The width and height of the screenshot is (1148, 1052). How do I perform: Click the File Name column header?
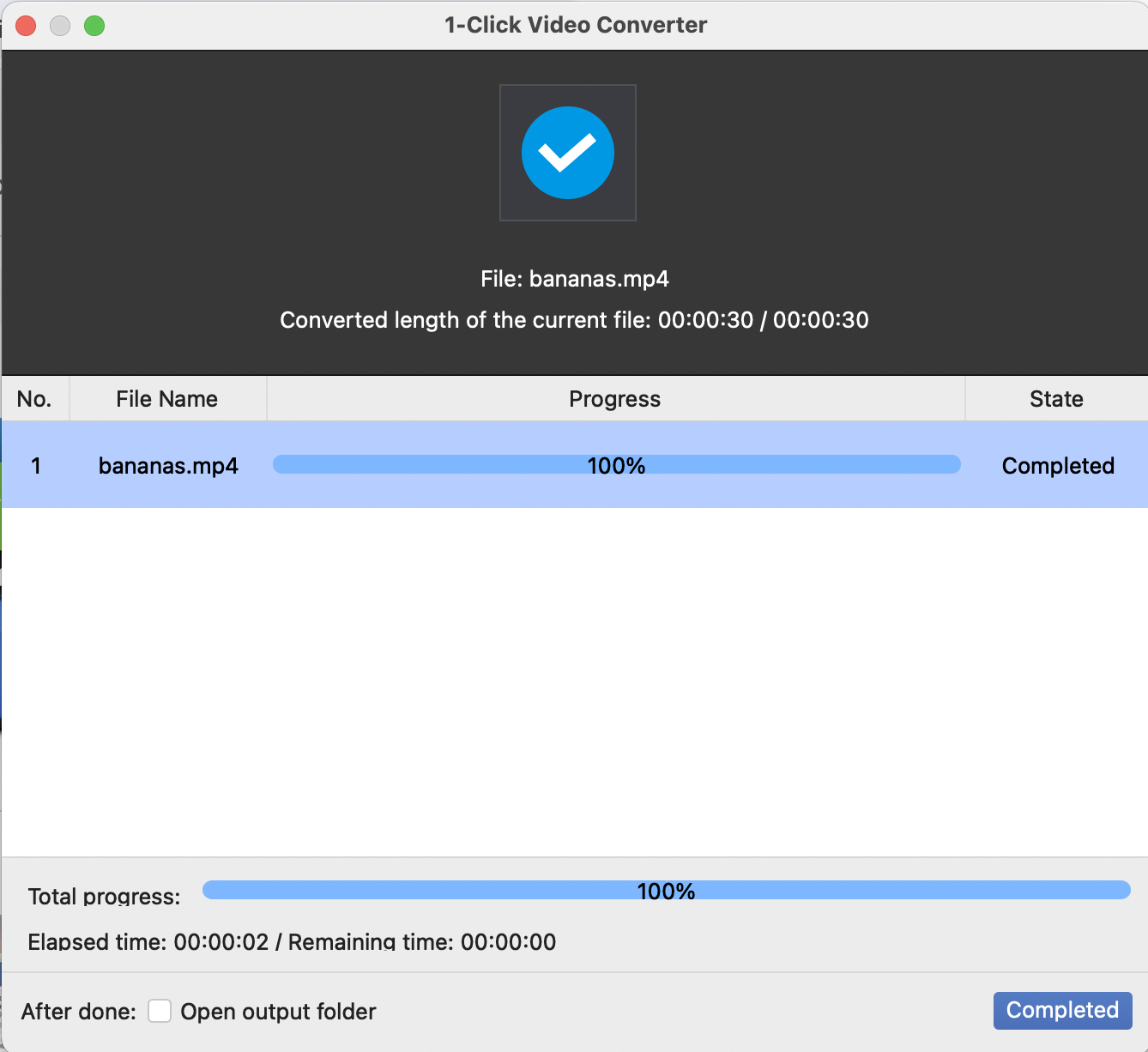click(167, 399)
